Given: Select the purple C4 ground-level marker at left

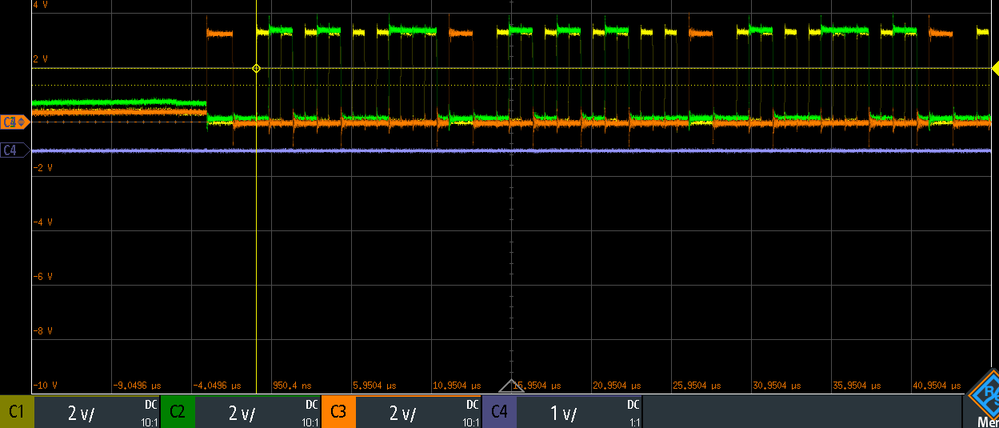Looking at the screenshot, I should coord(15,150).
